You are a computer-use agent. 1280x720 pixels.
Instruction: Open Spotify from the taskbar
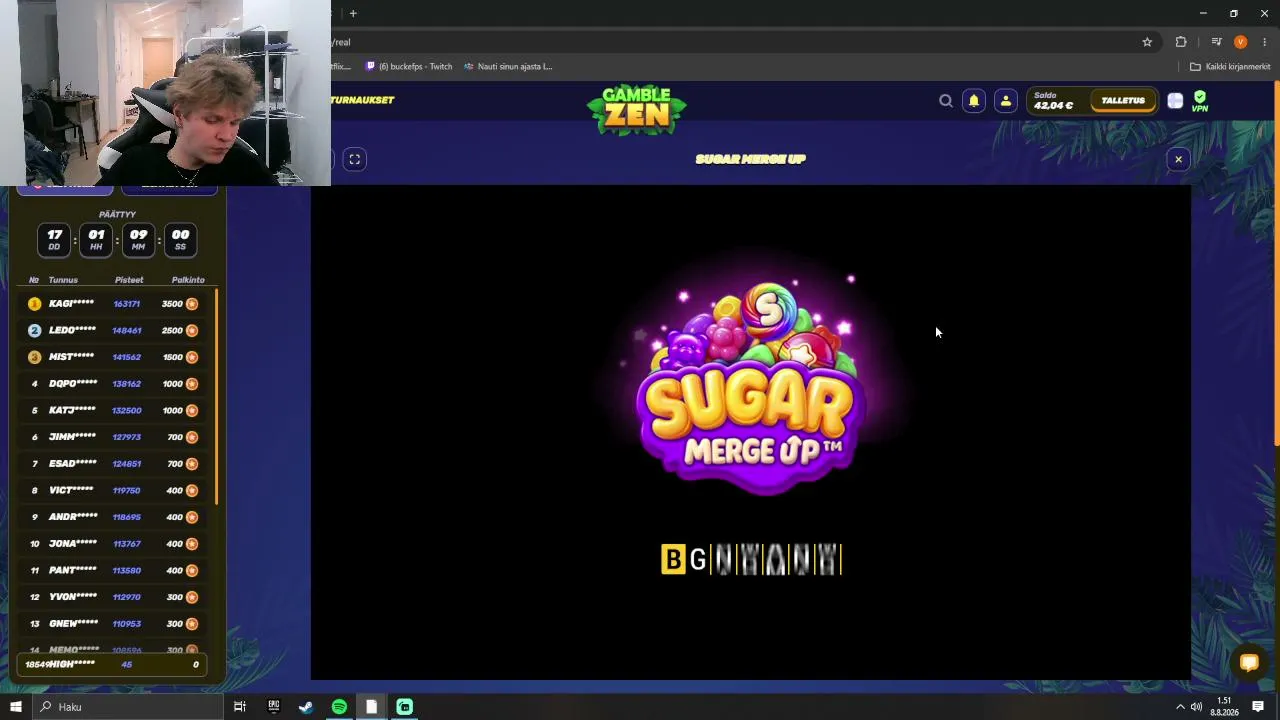[339, 707]
